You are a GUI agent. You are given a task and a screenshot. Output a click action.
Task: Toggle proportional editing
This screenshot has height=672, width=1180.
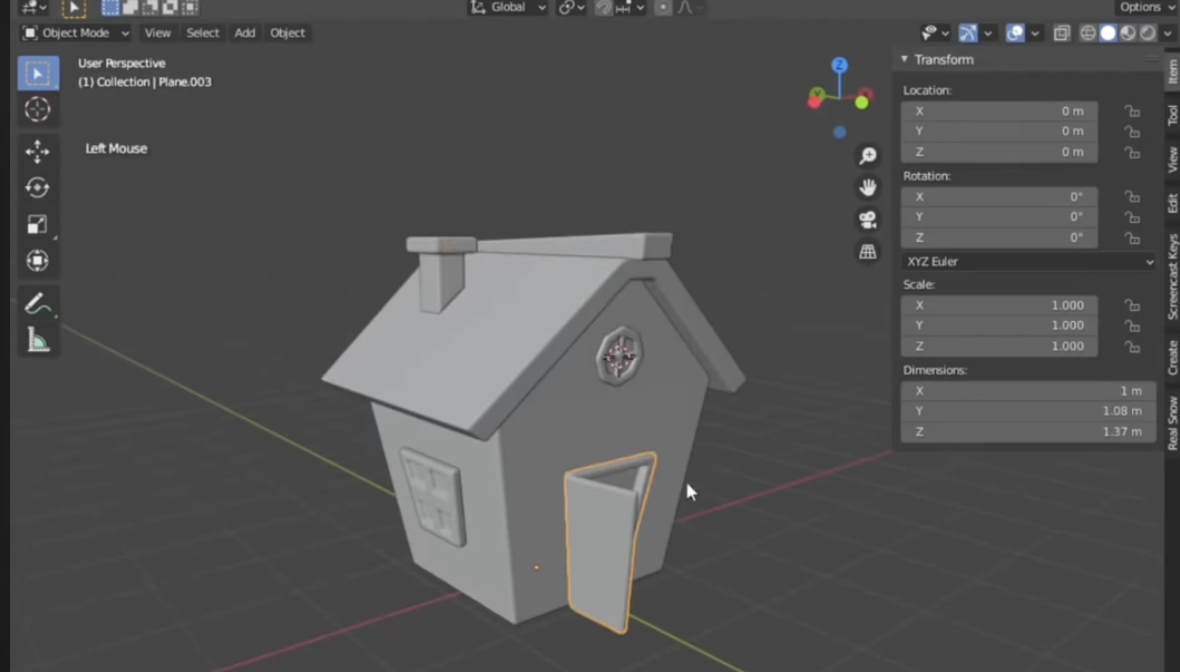pyautogui.click(x=662, y=8)
